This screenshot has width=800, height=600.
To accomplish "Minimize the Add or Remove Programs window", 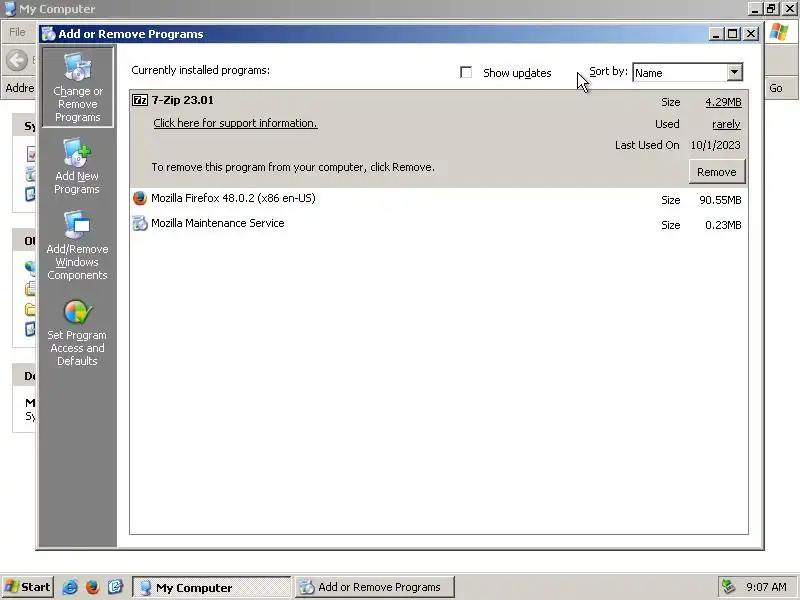I will 716,34.
